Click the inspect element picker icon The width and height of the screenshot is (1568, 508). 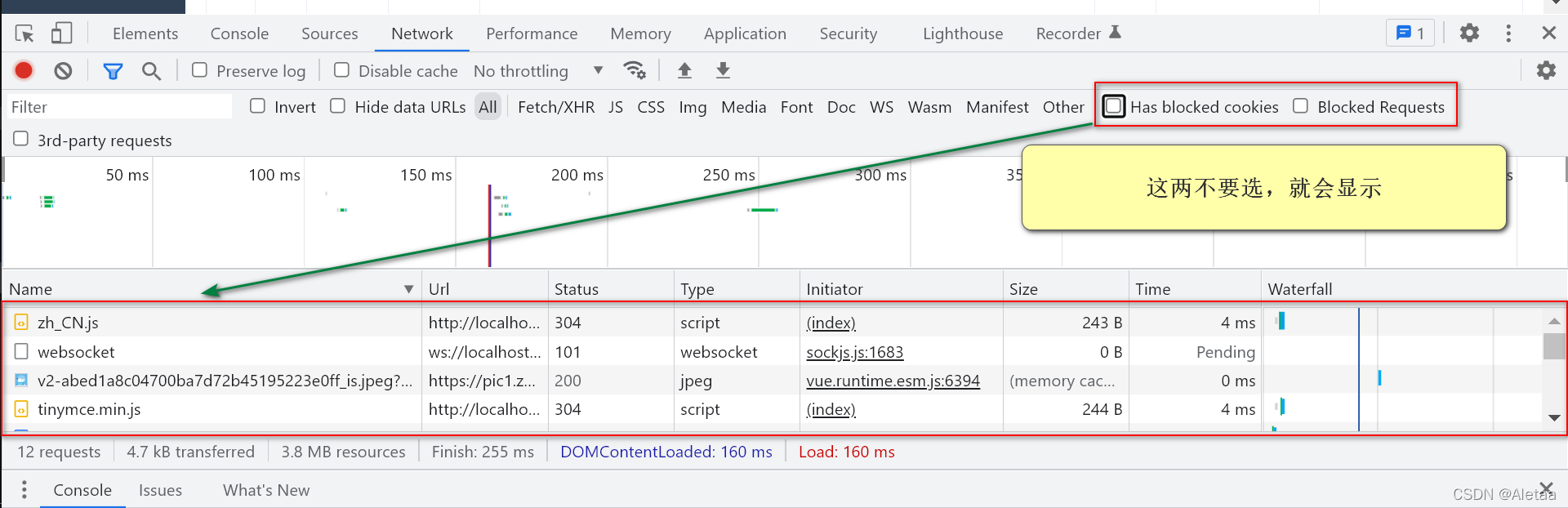24,33
